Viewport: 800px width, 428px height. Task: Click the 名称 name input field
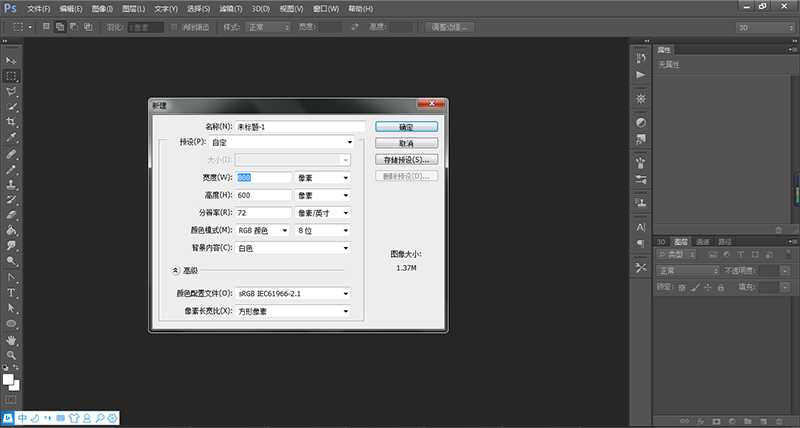(x=300, y=127)
